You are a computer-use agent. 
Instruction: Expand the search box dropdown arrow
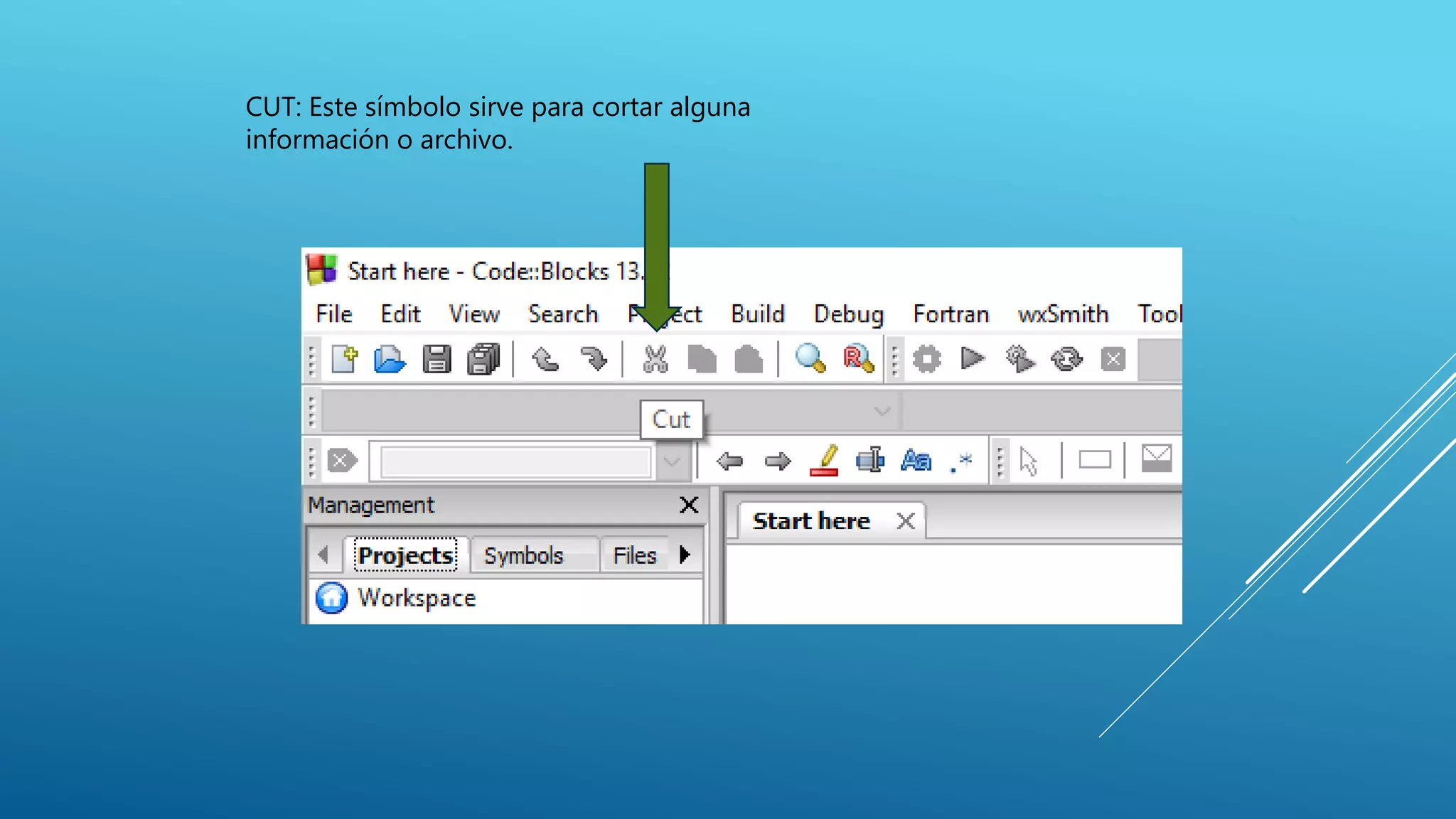tap(672, 462)
